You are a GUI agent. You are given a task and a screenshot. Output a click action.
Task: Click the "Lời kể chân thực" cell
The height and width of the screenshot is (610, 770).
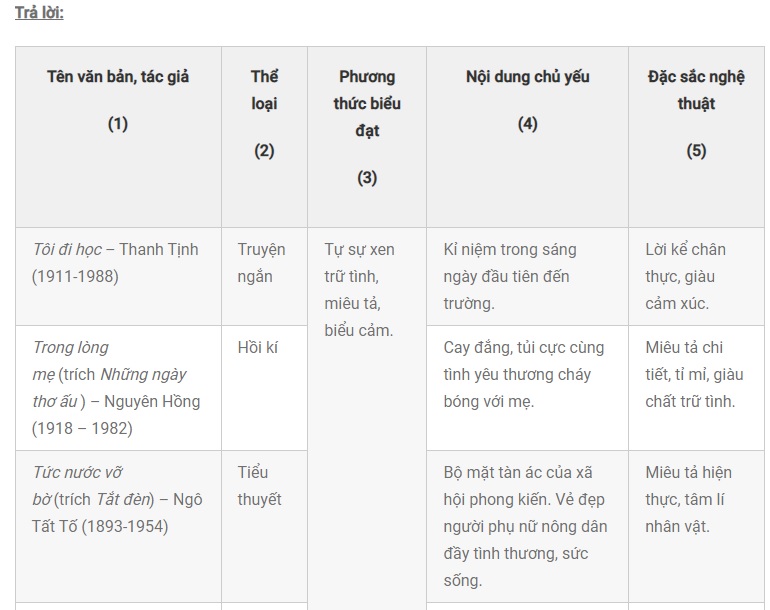[x=686, y=276]
